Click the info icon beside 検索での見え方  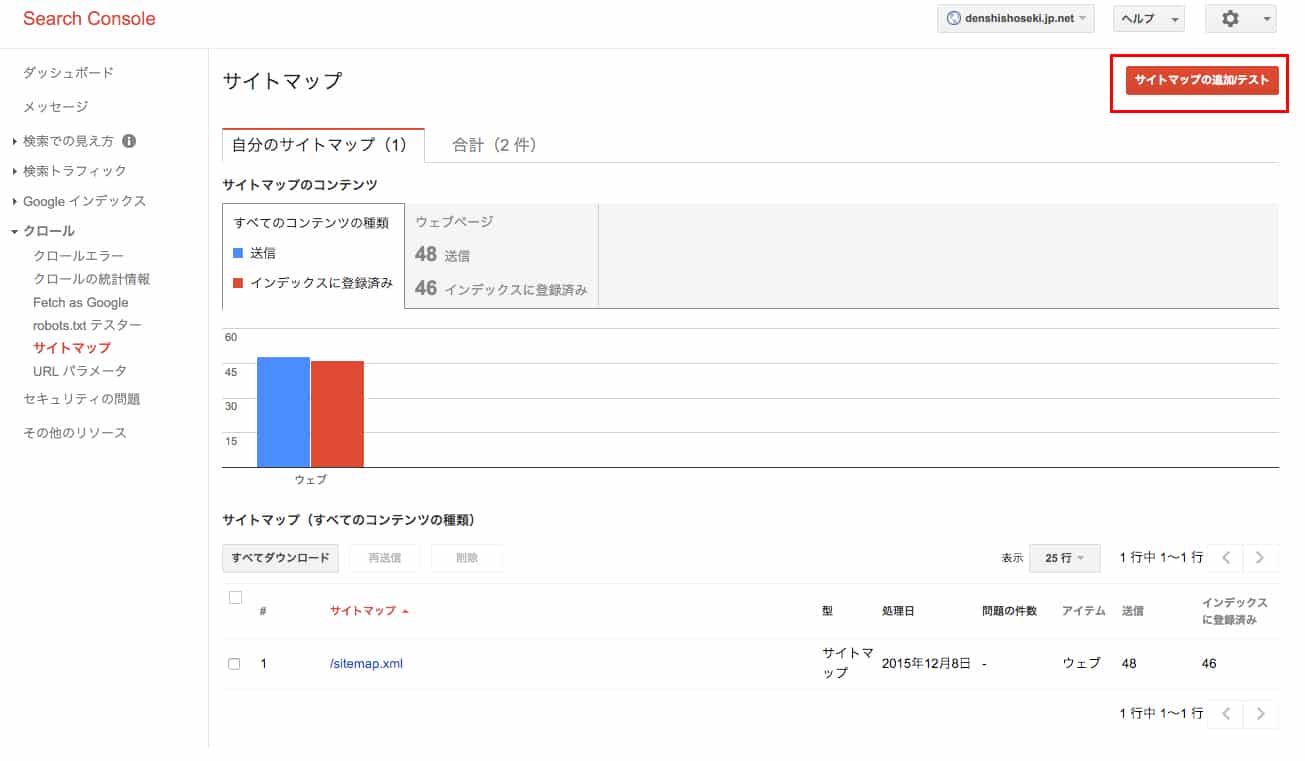tap(129, 141)
